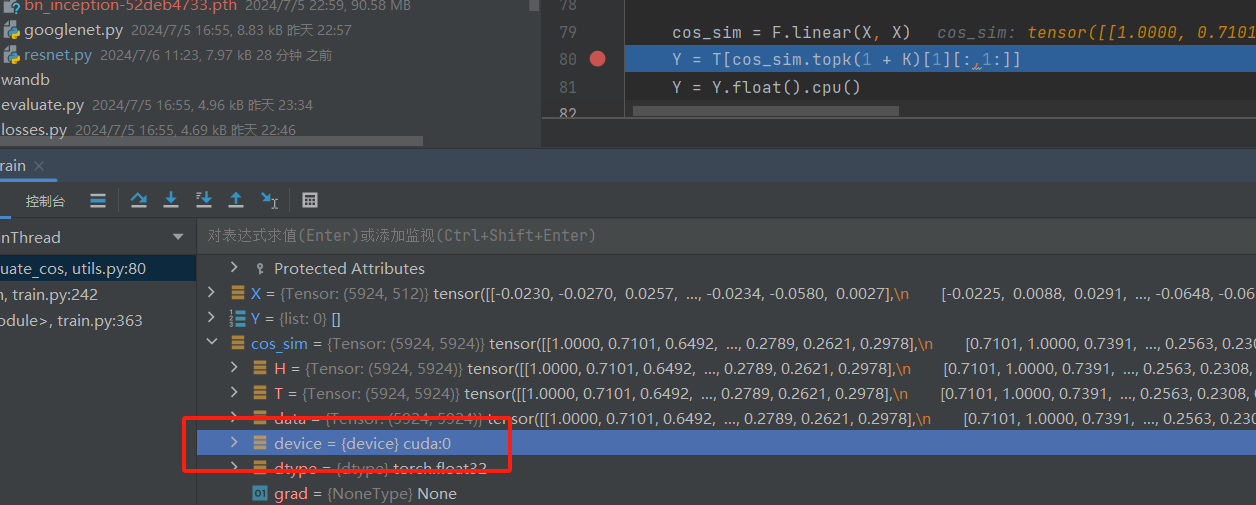Viewport: 1256px width, 505px height.
Task: Open the Evaluate Expression calculator icon
Action: click(x=310, y=201)
